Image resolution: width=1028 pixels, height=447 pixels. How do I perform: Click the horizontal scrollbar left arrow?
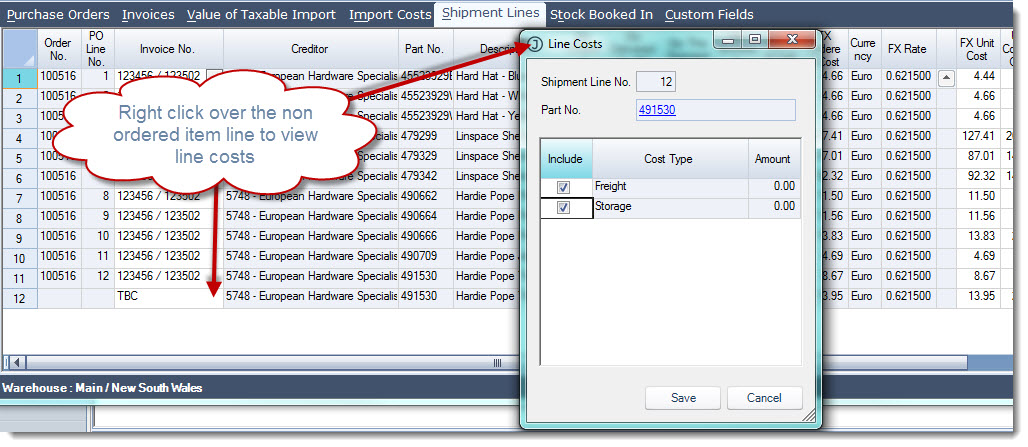tap(16, 362)
